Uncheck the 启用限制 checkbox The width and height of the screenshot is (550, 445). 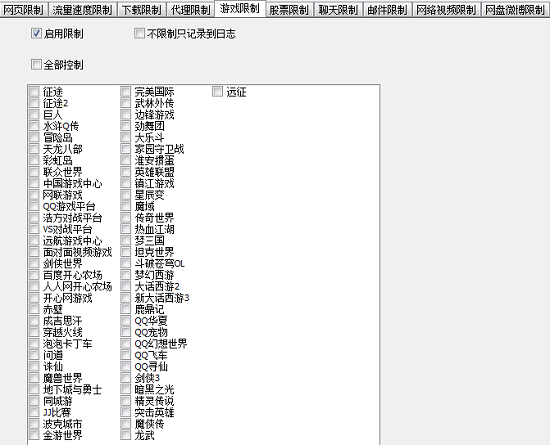tap(36, 34)
